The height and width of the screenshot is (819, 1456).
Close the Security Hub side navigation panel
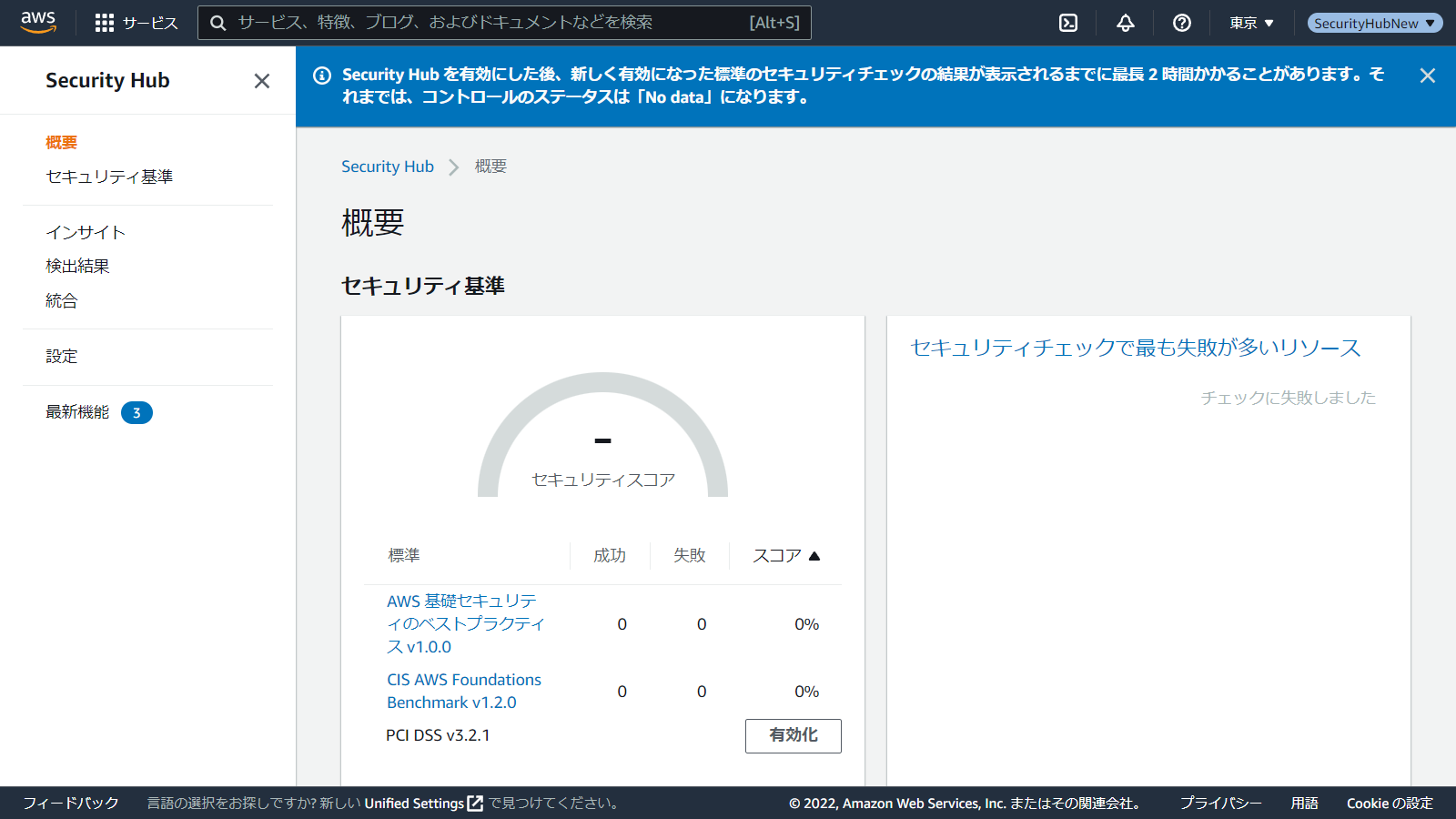(262, 81)
